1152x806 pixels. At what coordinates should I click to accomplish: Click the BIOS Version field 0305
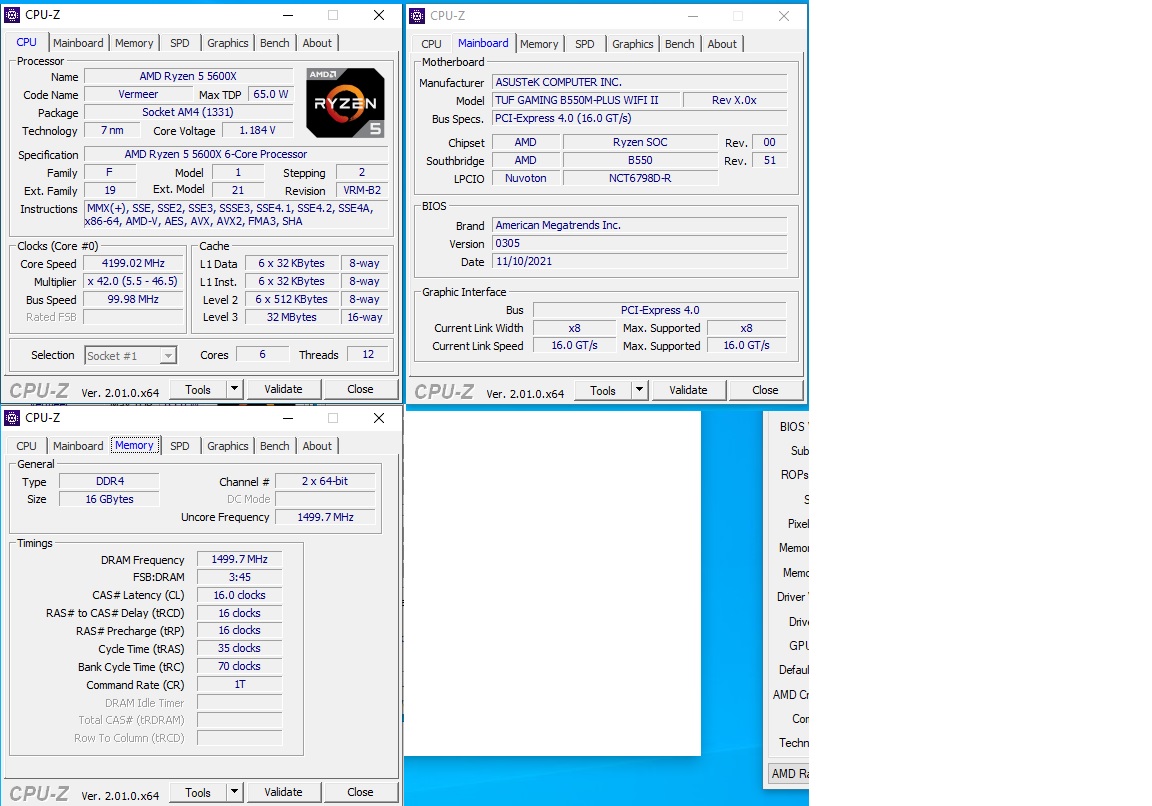[x=639, y=243]
